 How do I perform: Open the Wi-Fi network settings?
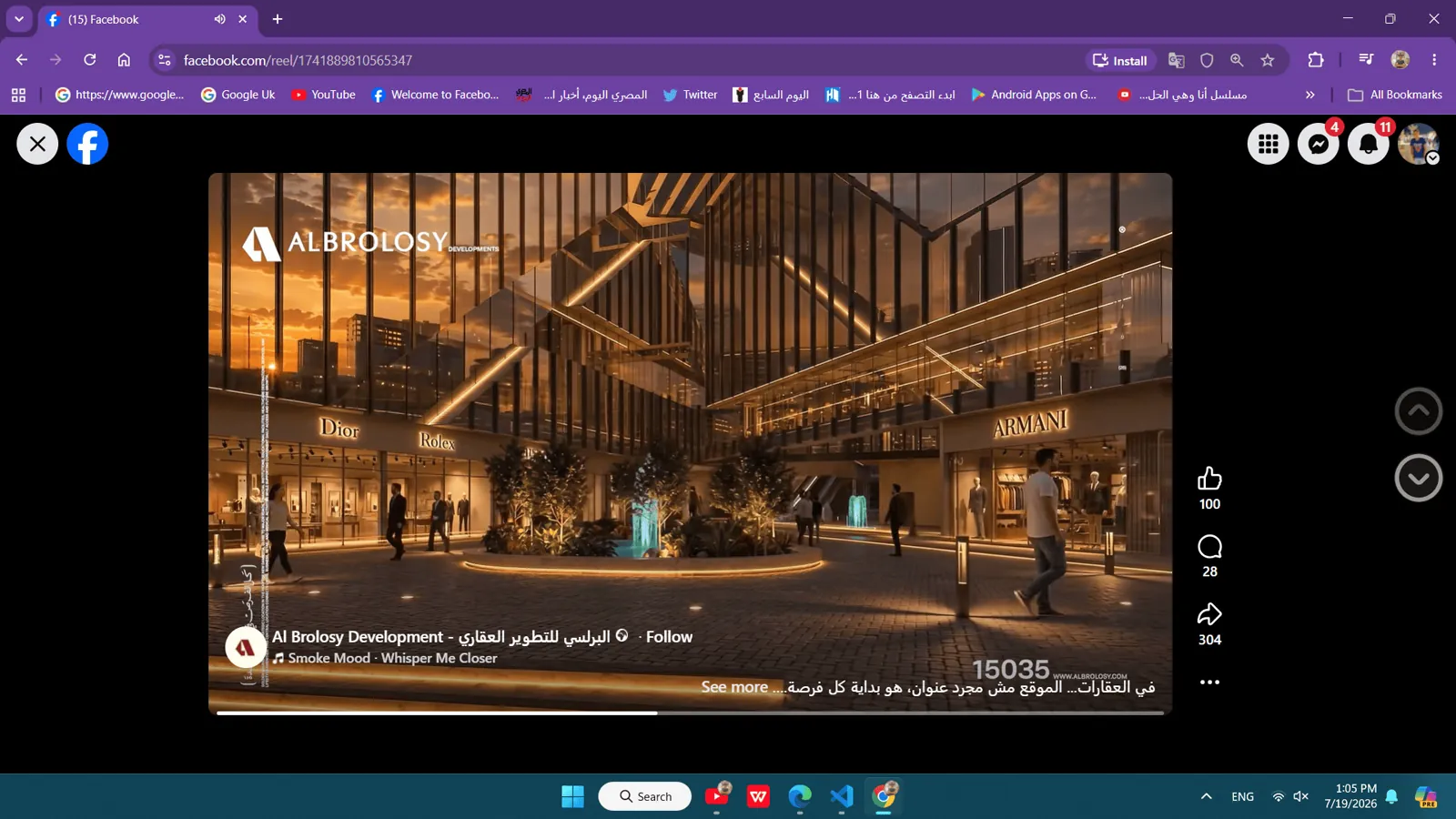point(1279,796)
